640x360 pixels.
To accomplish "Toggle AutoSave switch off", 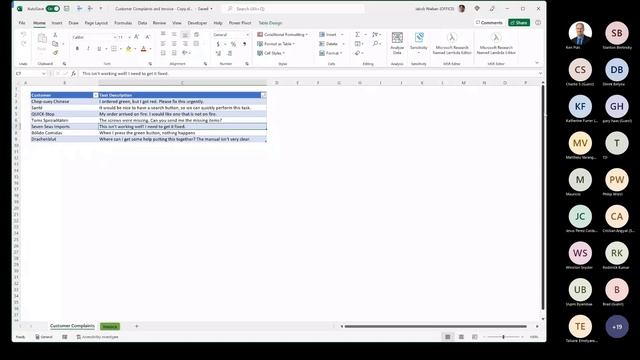I will click(52, 9).
